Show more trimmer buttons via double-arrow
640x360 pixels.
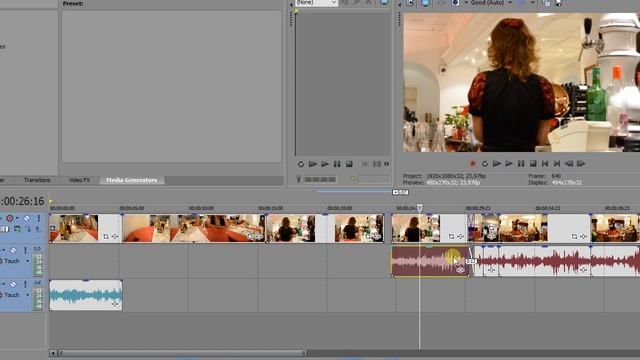click(x=386, y=164)
